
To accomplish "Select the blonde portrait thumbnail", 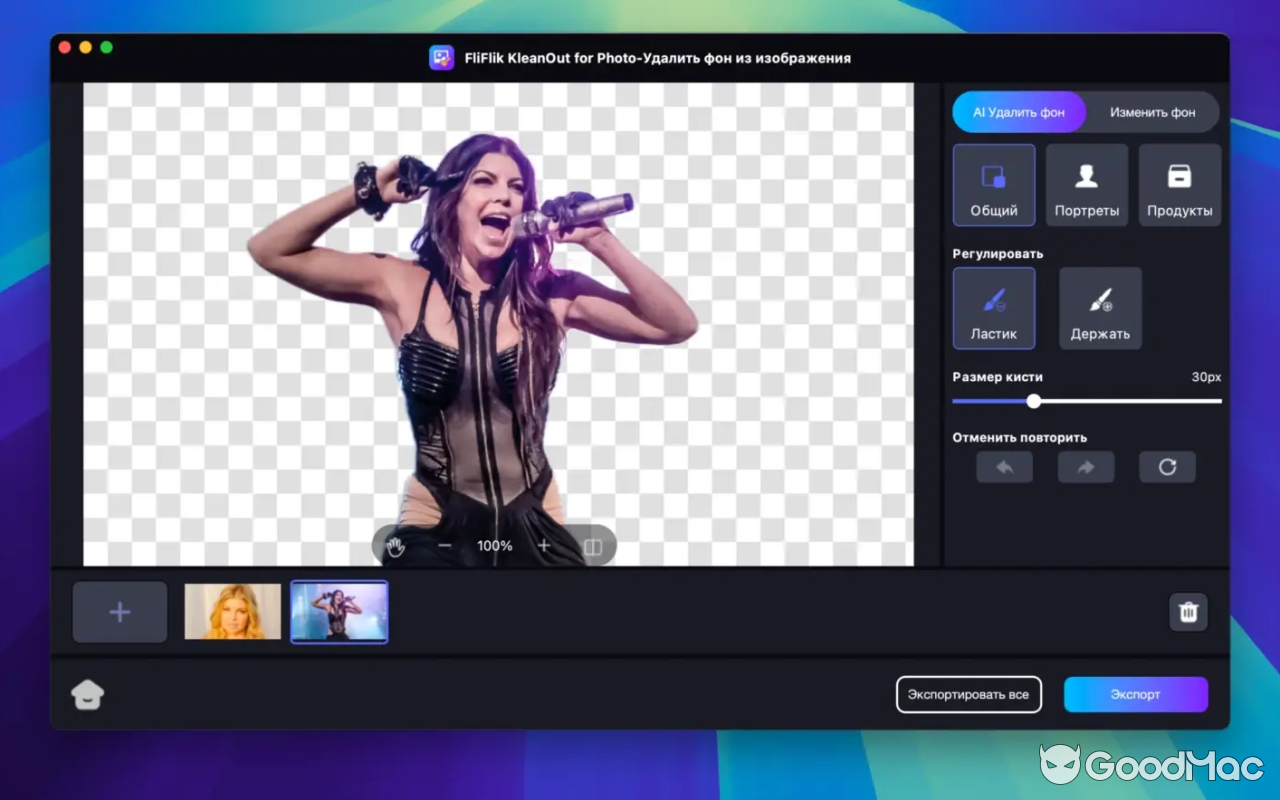I will (232, 612).
